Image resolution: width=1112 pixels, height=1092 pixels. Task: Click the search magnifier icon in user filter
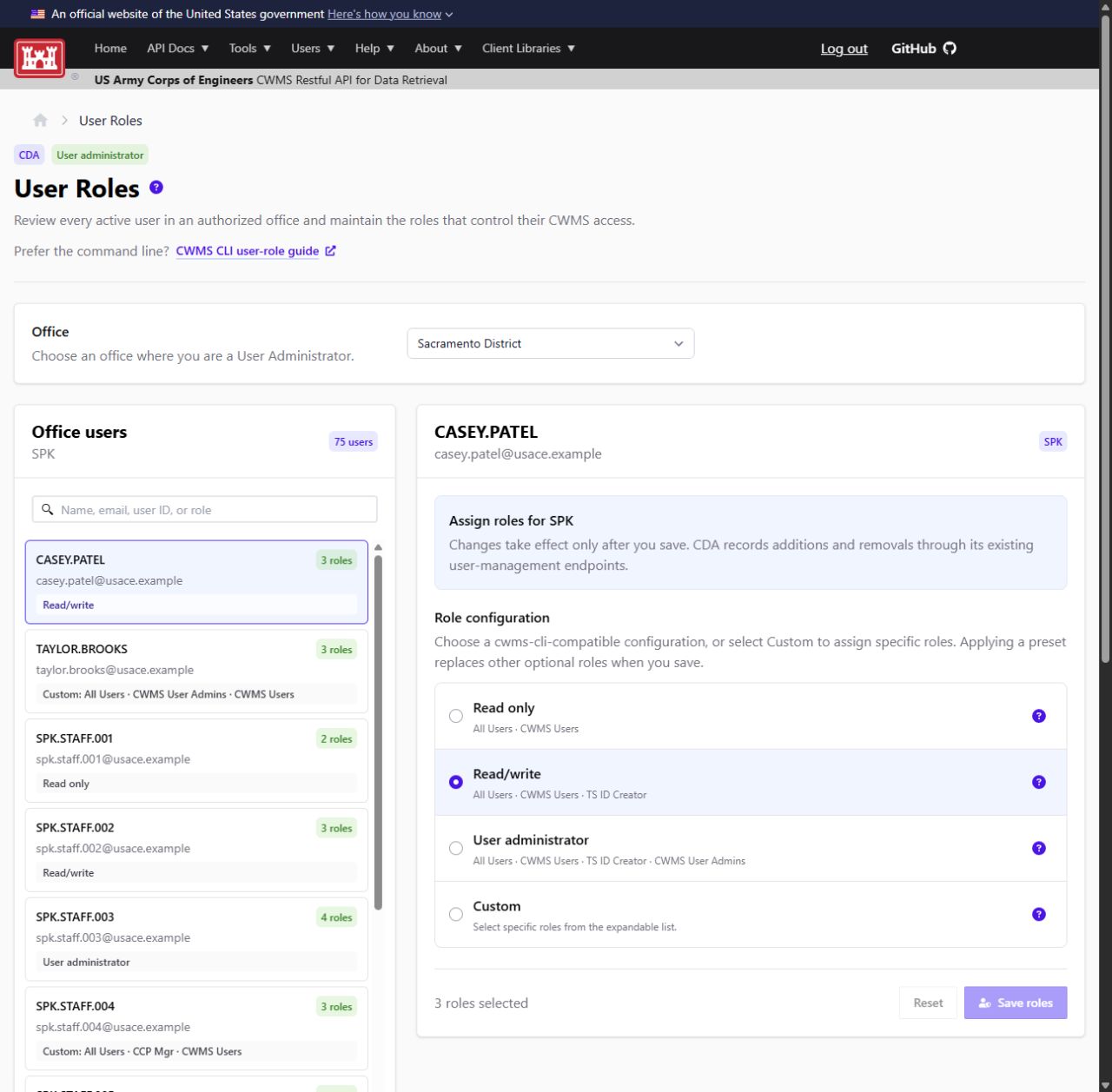48,510
